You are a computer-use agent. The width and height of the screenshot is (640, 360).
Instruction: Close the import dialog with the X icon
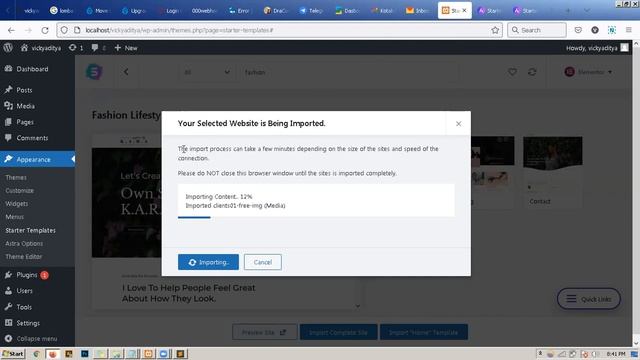[458, 124]
